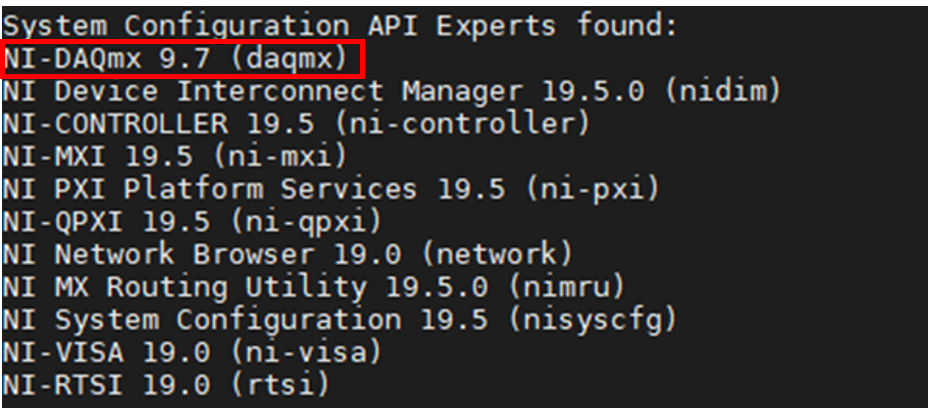Select the NI-QPXI 19.5 text
Viewport: 934px width, 417px height.
click(107, 222)
